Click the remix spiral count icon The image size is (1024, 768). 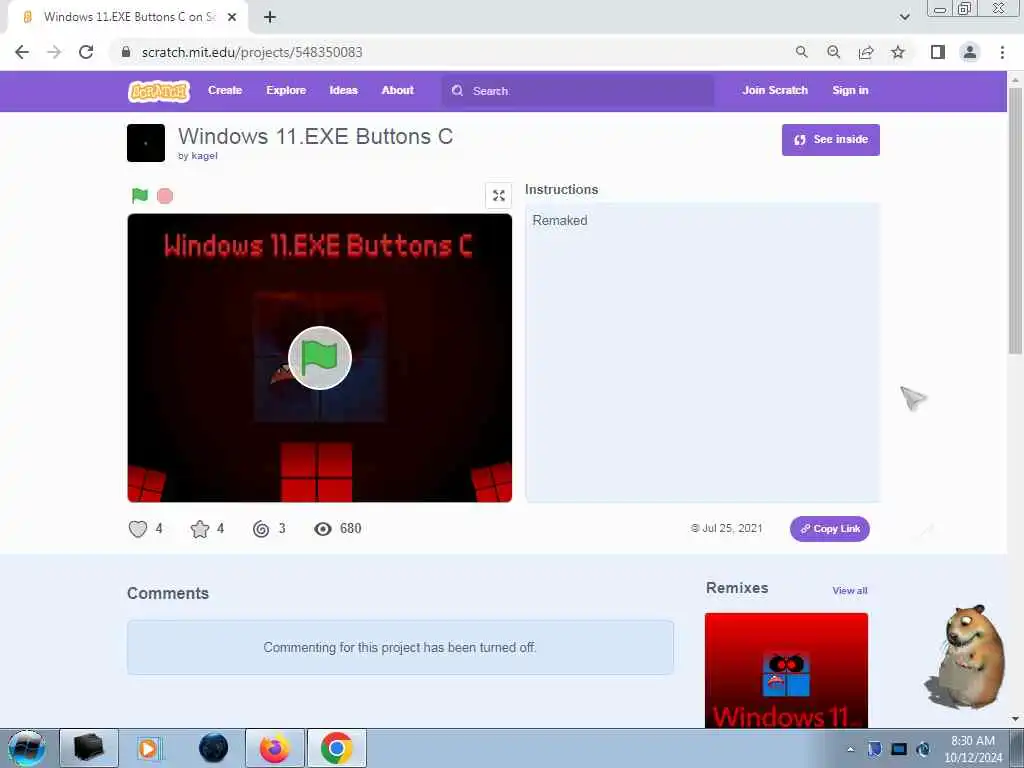click(x=261, y=529)
